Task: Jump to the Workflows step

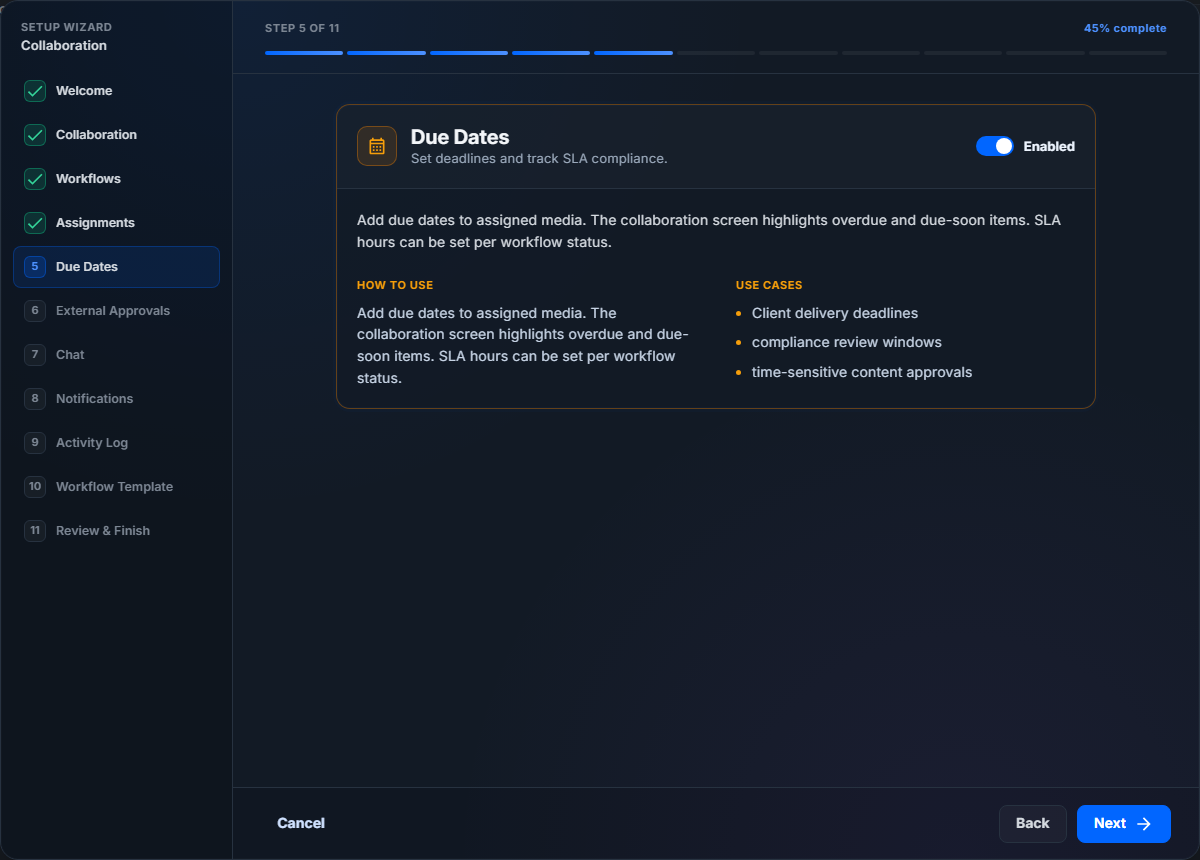Action: tap(116, 179)
